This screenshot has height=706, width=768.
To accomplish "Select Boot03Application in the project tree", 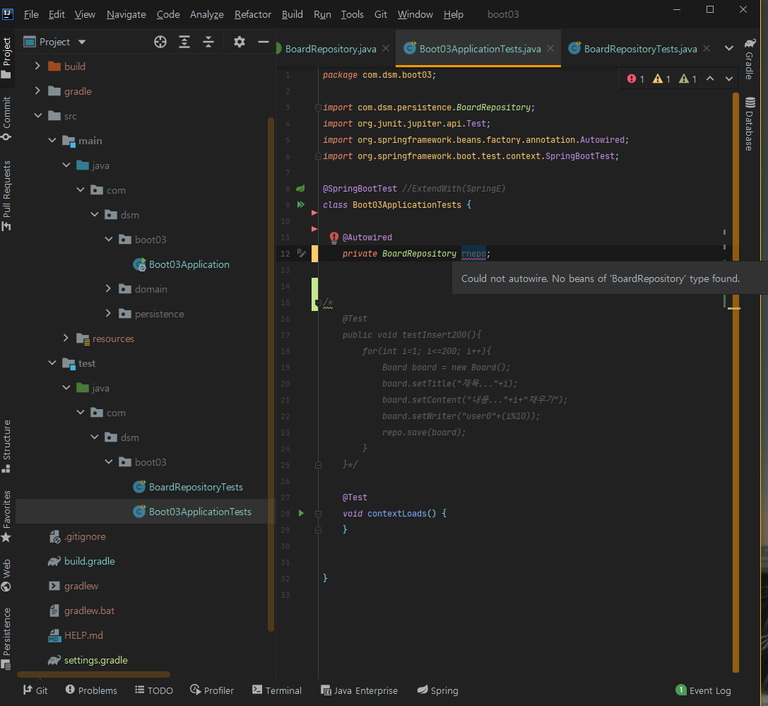I will [x=189, y=264].
